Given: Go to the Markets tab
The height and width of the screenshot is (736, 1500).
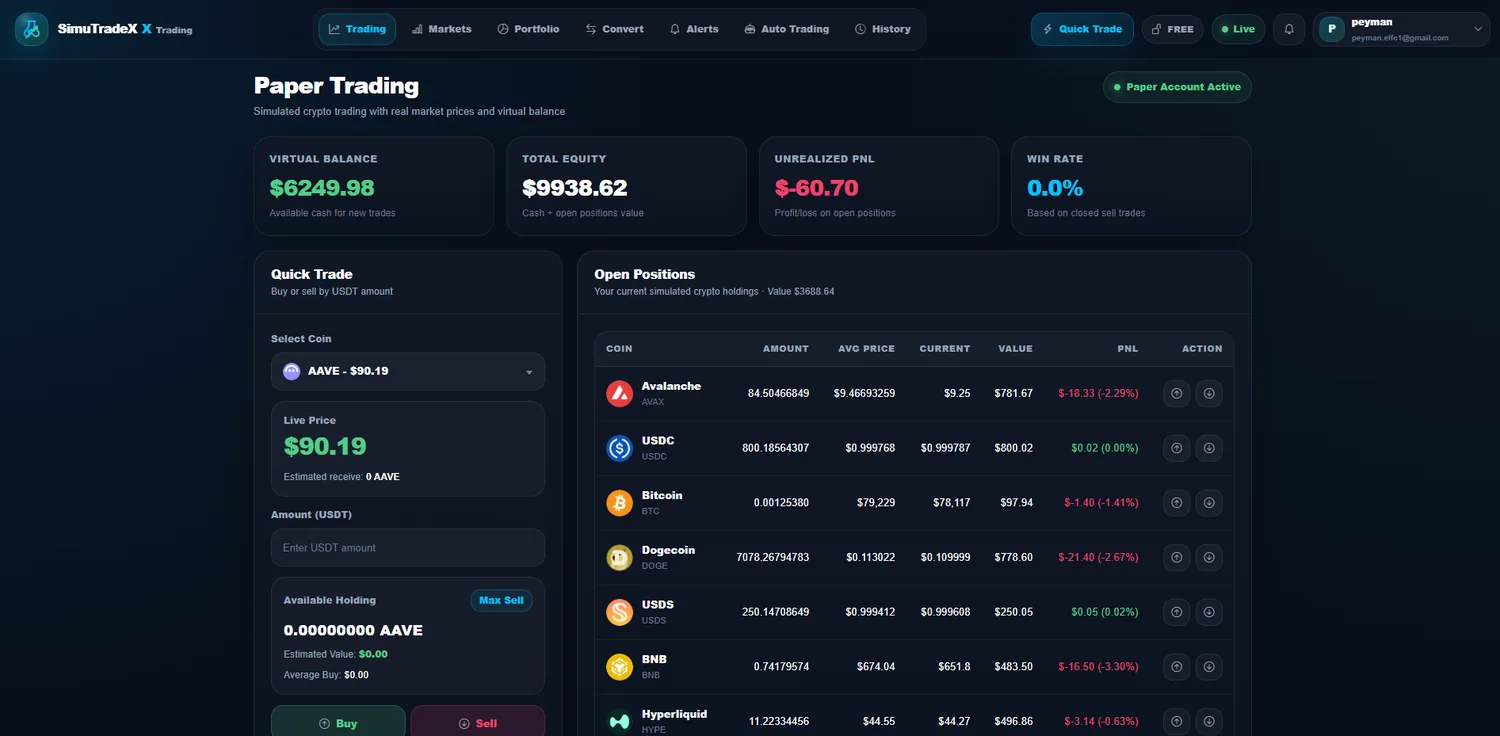Looking at the screenshot, I should click(441, 29).
